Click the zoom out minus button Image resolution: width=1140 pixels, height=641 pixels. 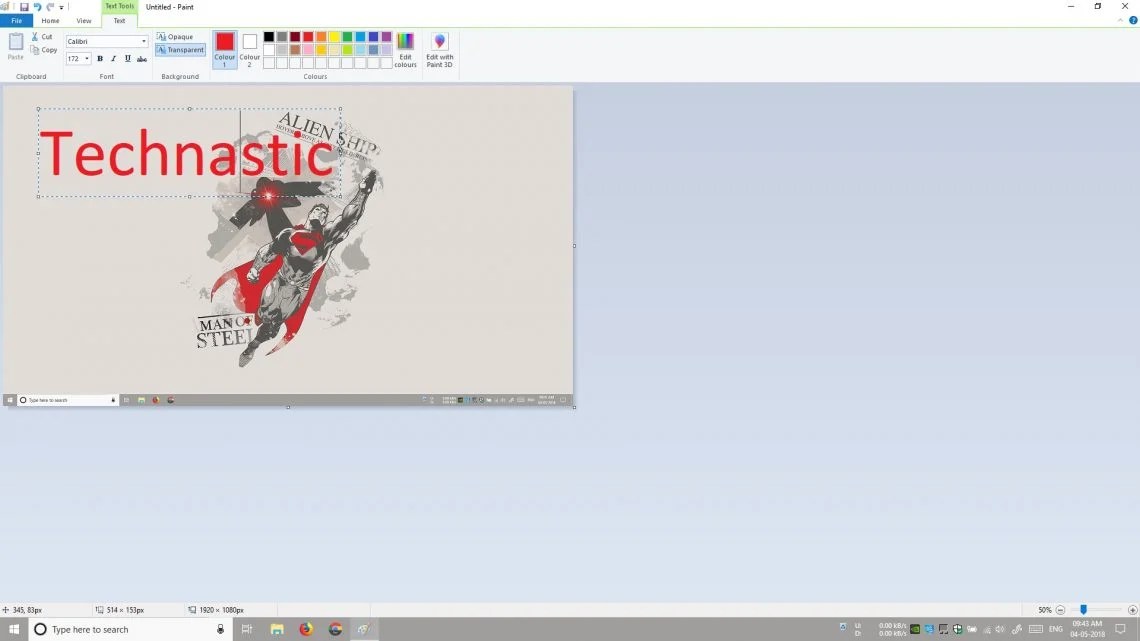coord(1060,610)
